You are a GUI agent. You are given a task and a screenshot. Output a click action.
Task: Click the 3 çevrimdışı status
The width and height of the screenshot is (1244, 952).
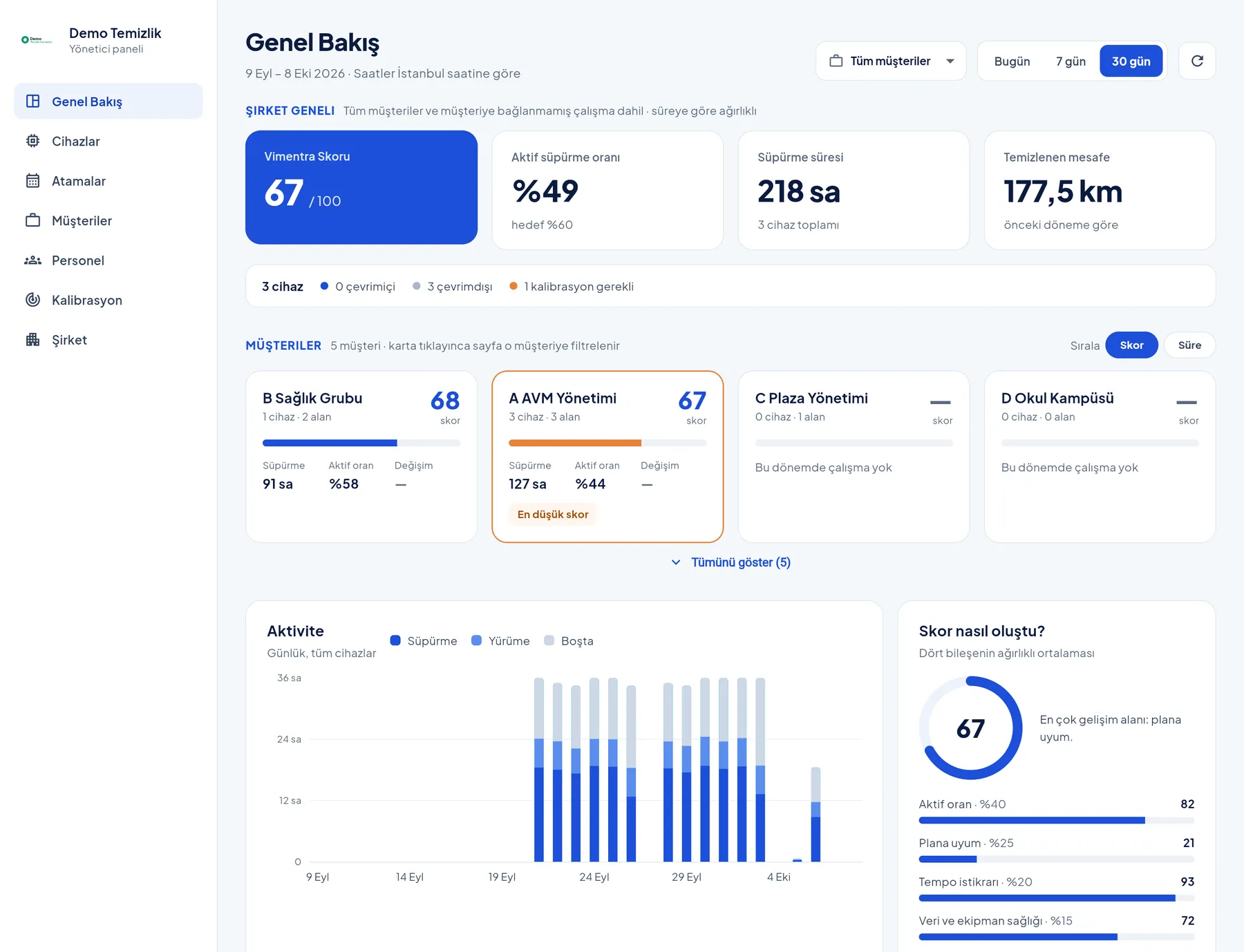(453, 286)
